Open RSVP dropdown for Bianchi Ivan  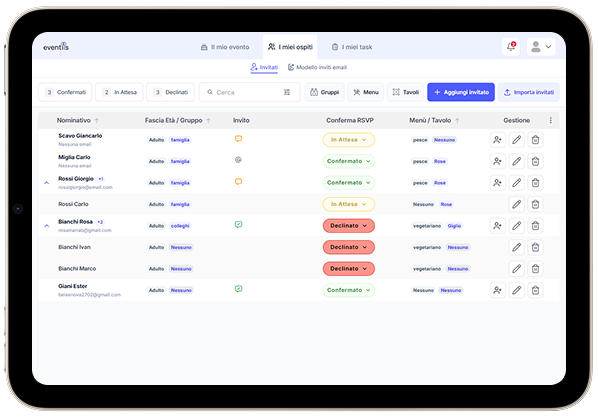click(349, 247)
